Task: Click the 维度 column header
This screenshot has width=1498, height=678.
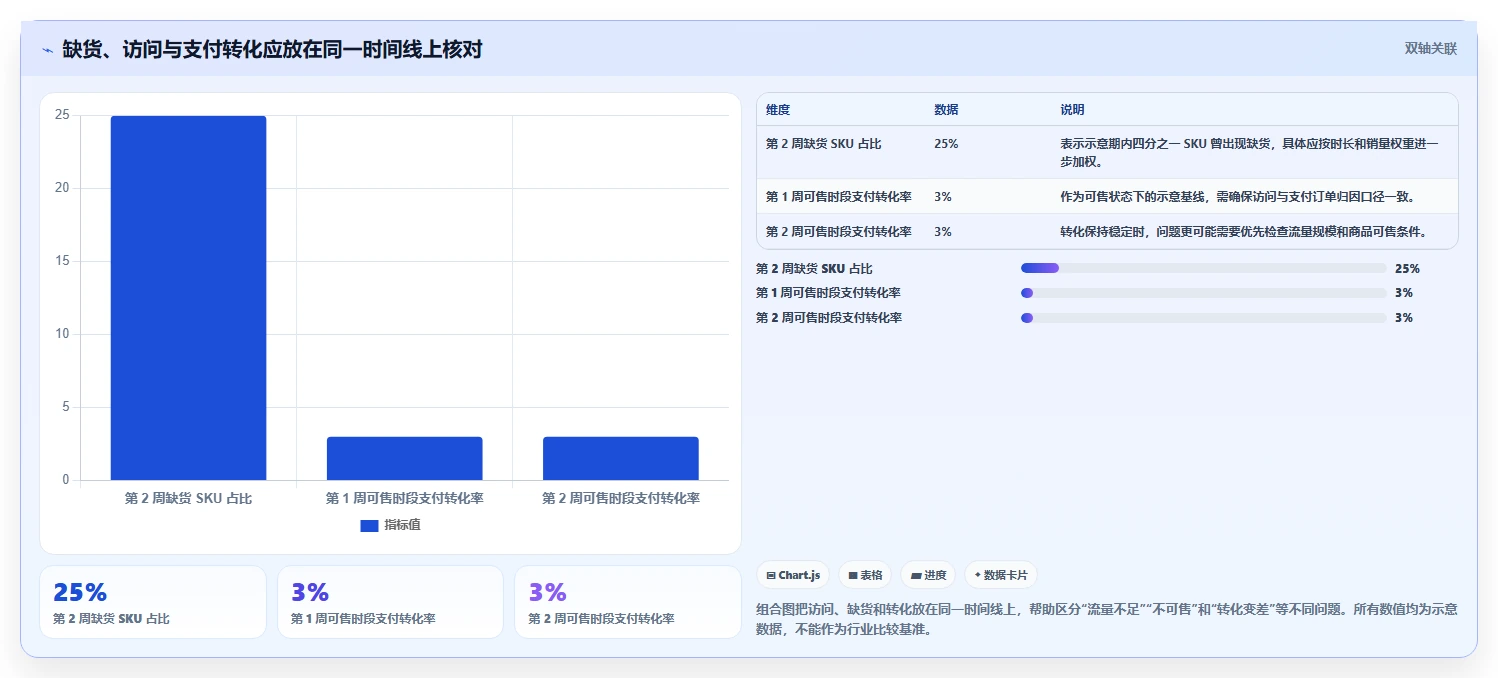Action: [778, 110]
